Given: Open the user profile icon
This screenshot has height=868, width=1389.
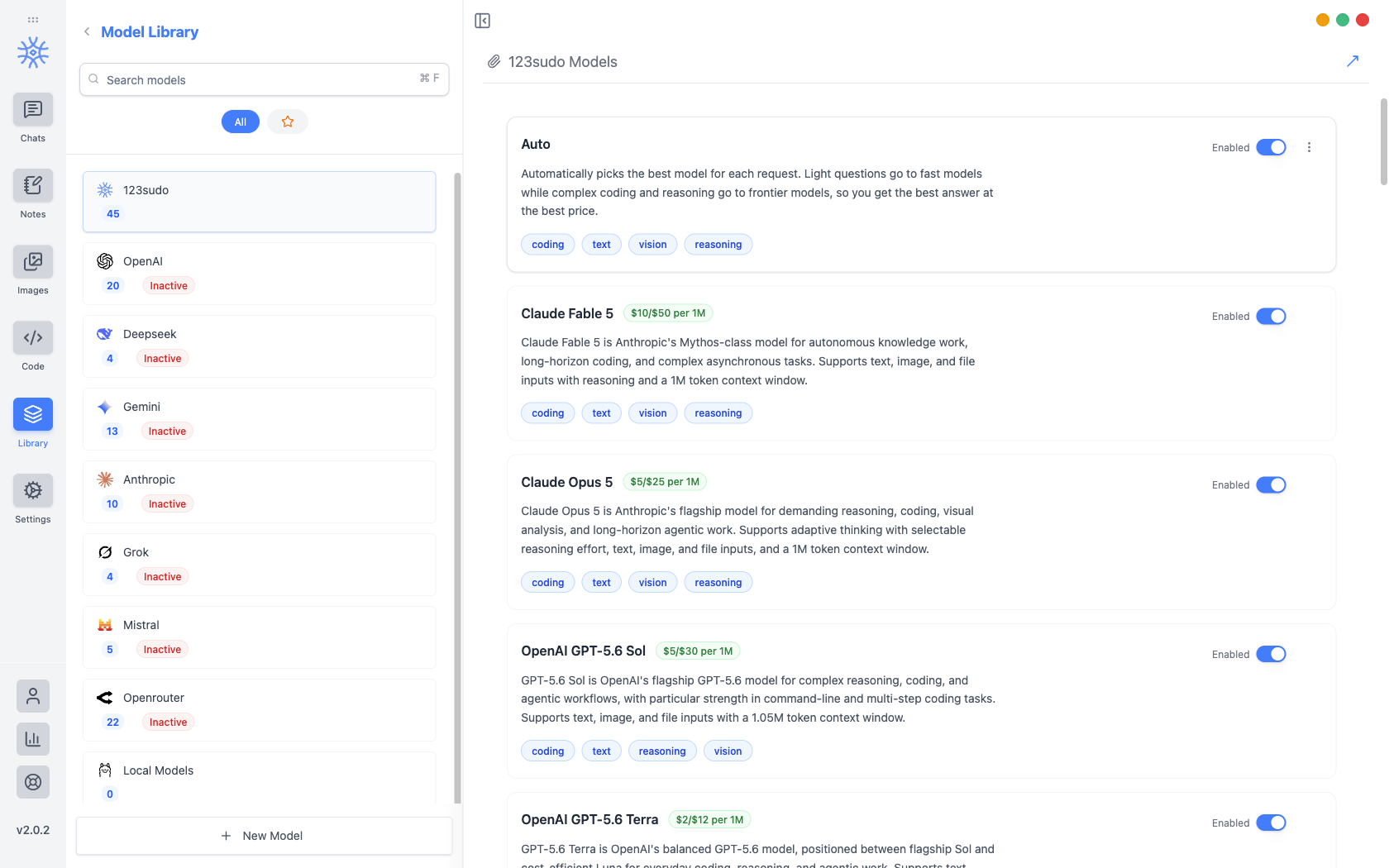Looking at the screenshot, I should 33,696.
